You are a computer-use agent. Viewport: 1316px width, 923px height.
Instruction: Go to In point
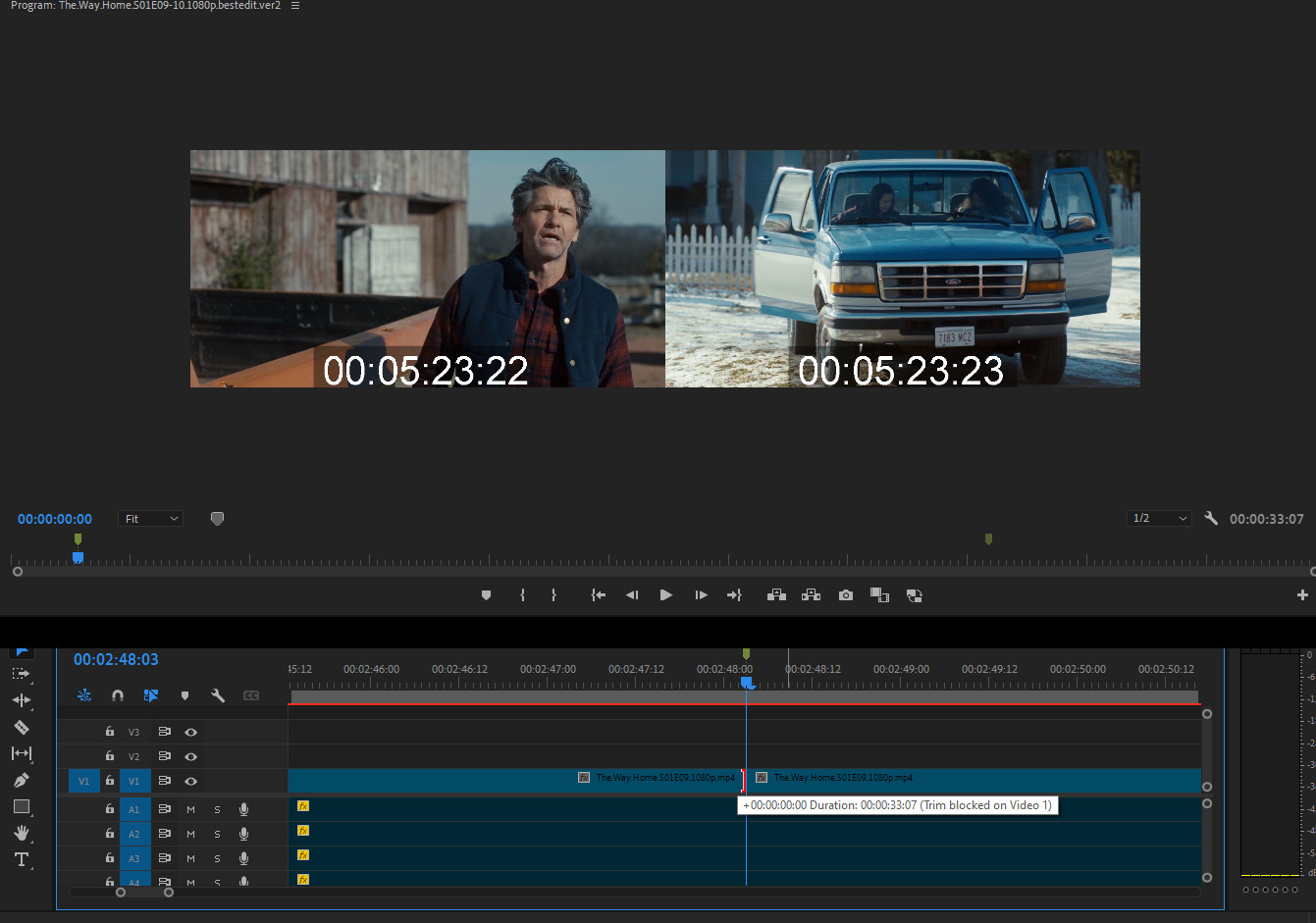[598, 595]
